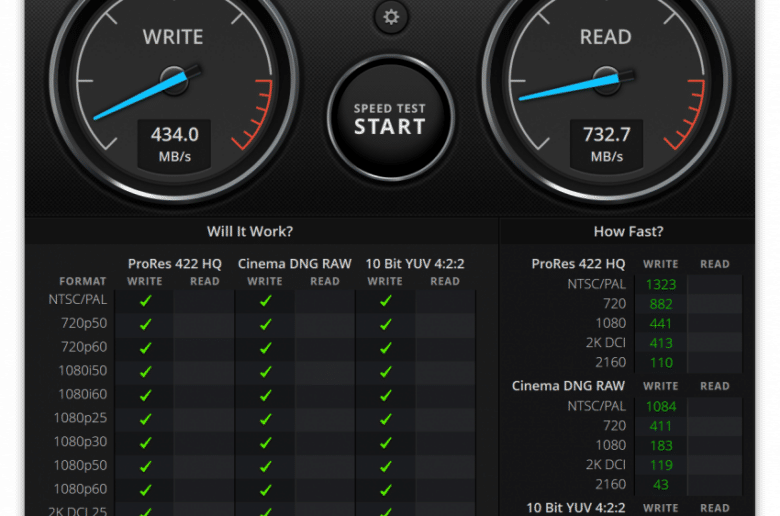Click ProRes 422 HQ write checkmark for 720p50
Screen dimensions: 780x516
(x=145, y=324)
